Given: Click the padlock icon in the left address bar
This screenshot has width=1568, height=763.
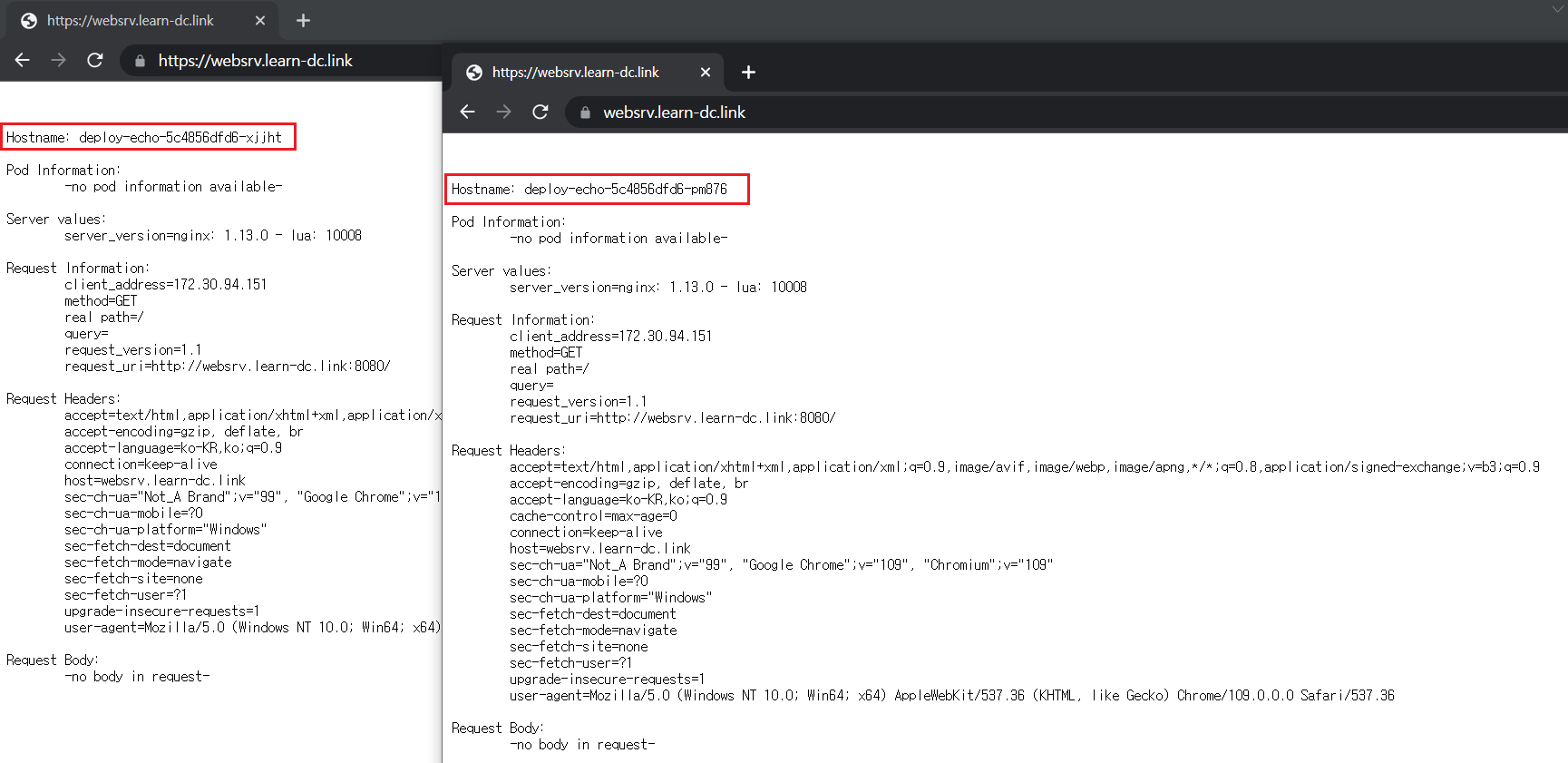Looking at the screenshot, I should [x=140, y=61].
